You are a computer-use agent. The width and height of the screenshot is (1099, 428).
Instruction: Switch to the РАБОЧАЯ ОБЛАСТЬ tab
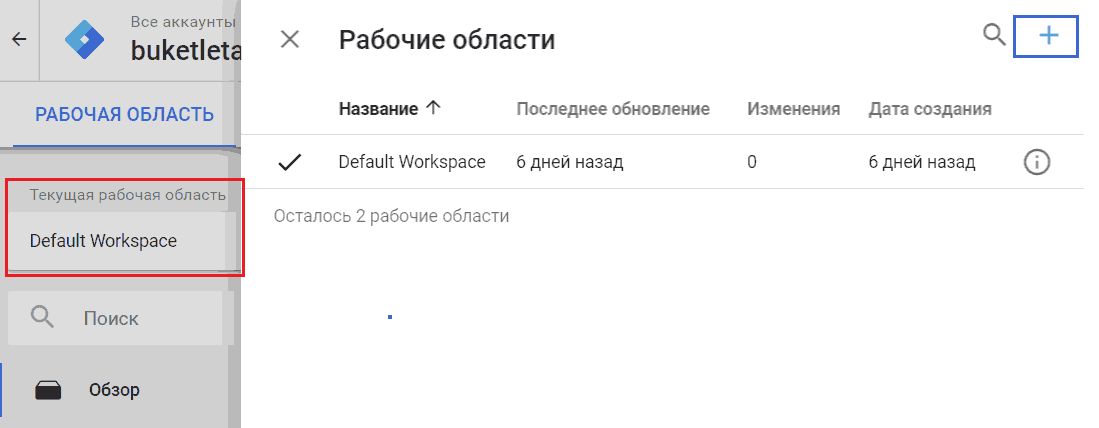pyautogui.click(x=124, y=114)
